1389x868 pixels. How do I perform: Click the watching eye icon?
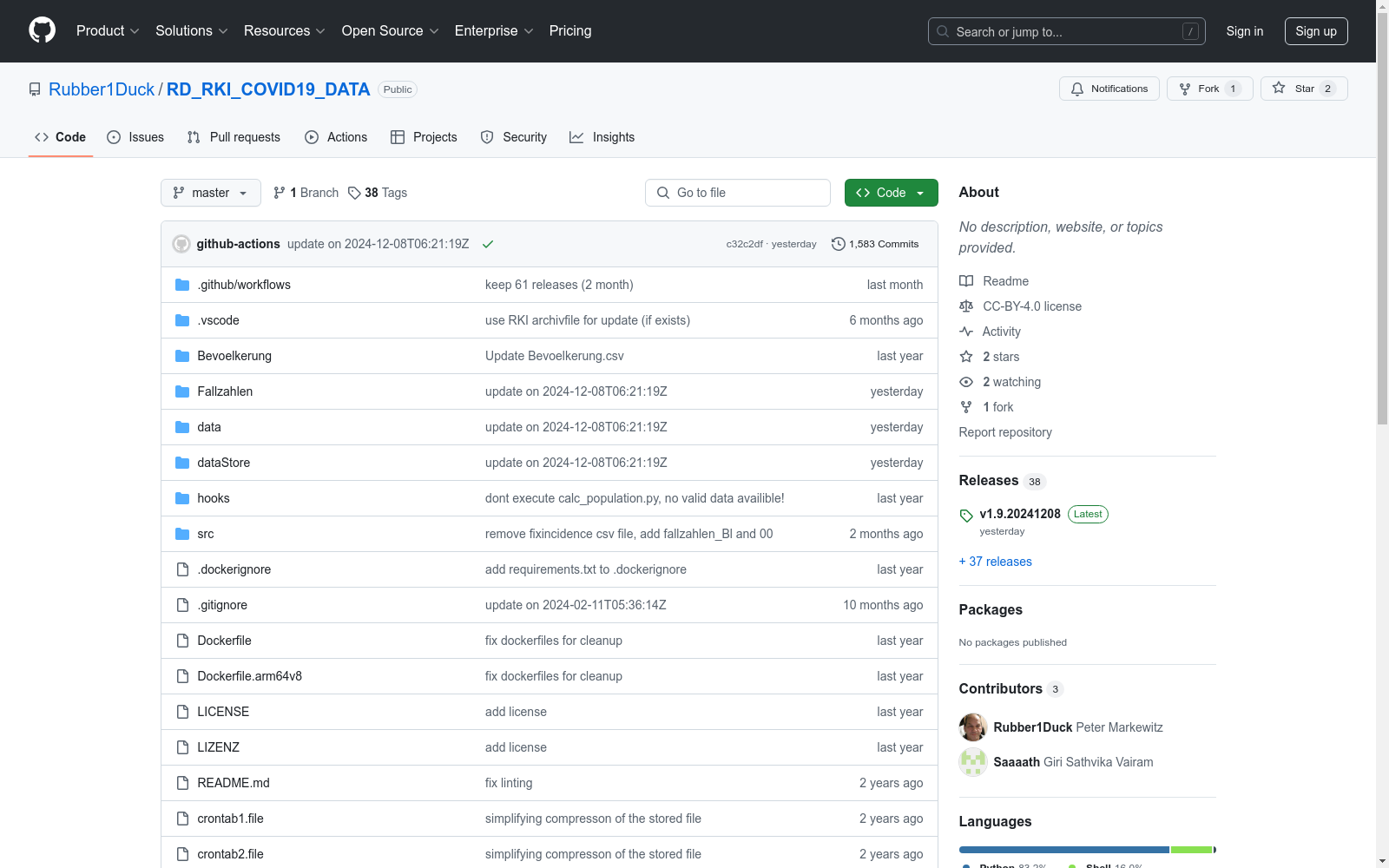tap(966, 382)
